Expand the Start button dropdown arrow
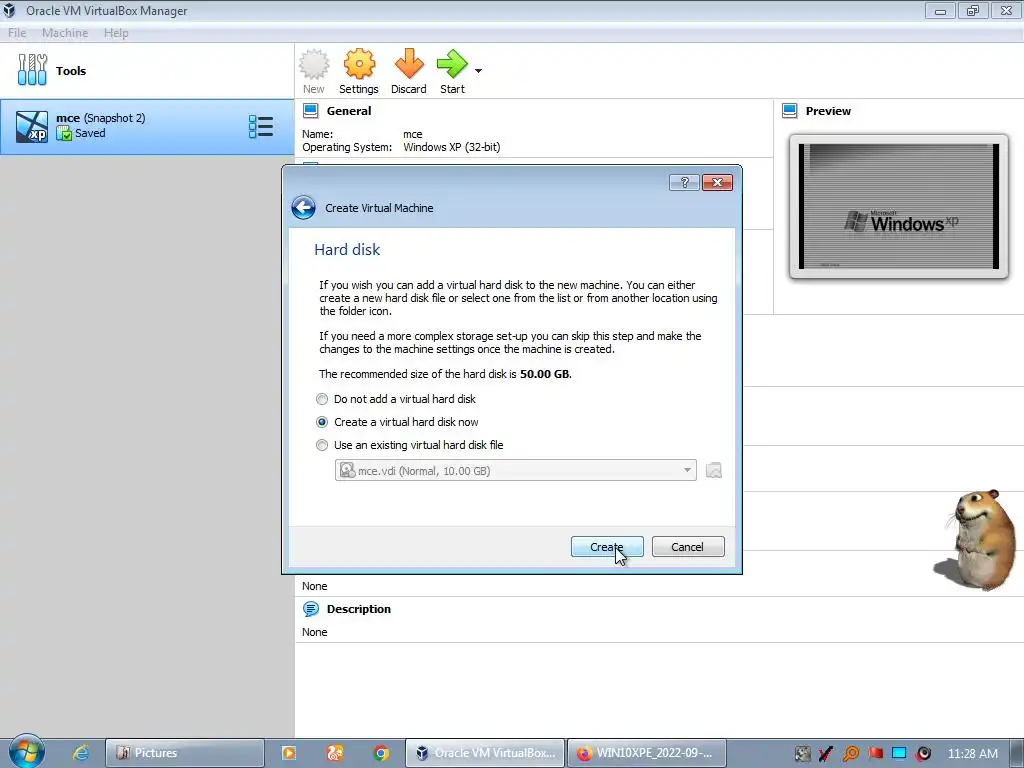This screenshot has width=1024, height=768. click(479, 71)
